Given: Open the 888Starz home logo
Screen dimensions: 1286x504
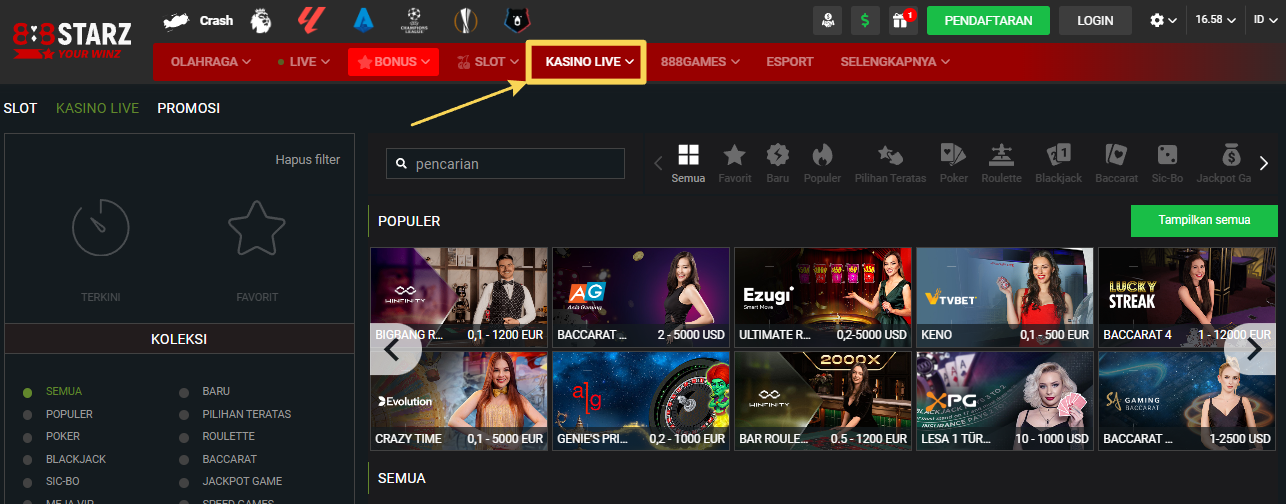Looking at the screenshot, I should pyautogui.click(x=74, y=42).
